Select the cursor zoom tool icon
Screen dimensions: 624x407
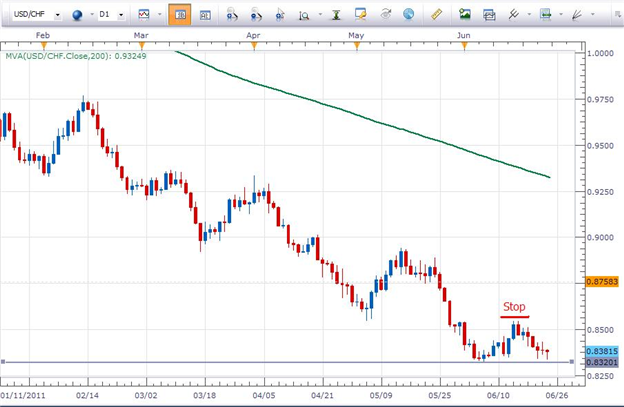(x=280, y=15)
